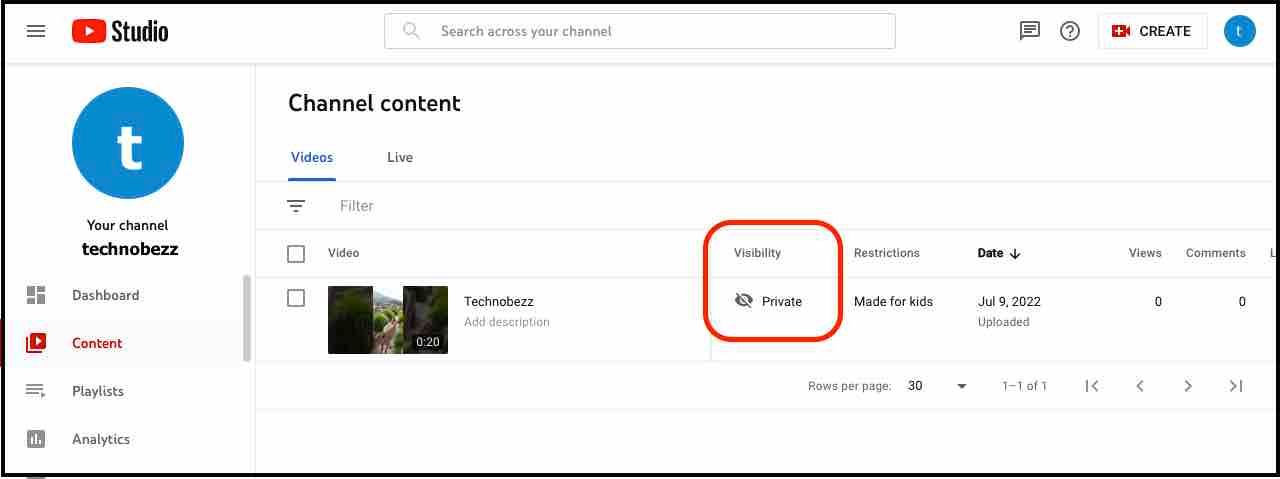Image resolution: width=1280 pixels, height=479 pixels.
Task: Focus the Filter input field
Action: 357,206
